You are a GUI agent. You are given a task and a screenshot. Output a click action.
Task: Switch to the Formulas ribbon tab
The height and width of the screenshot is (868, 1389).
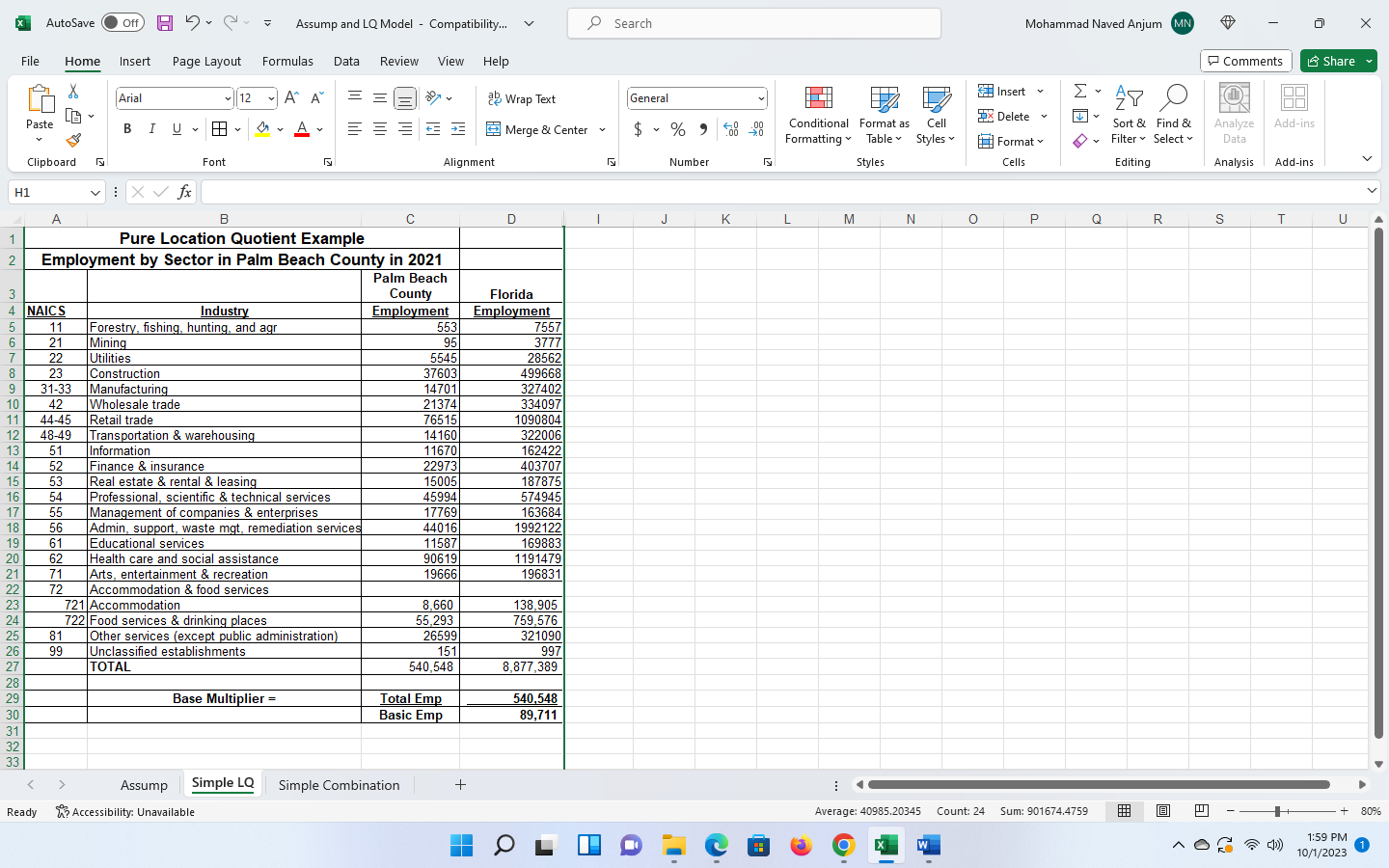[287, 61]
